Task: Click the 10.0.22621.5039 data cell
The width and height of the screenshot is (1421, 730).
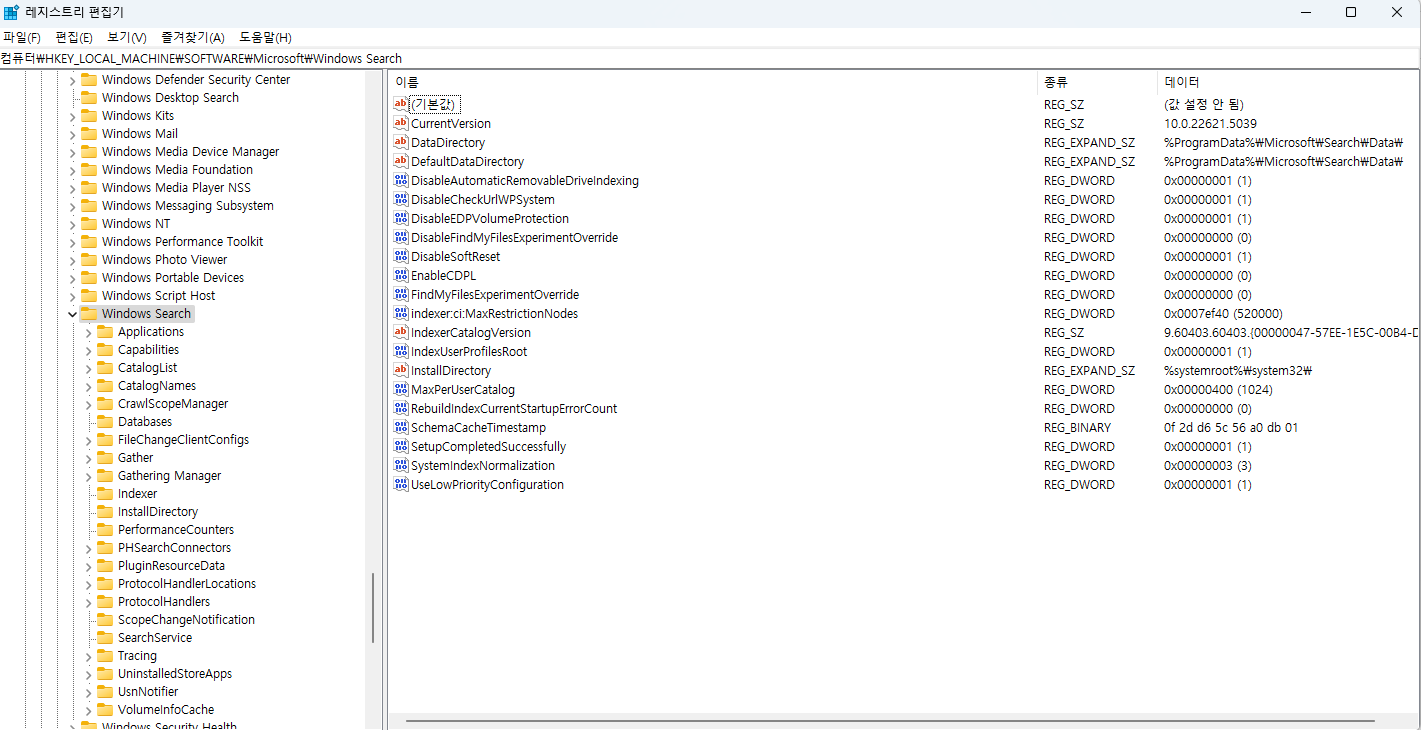Action: coord(1210,123)
